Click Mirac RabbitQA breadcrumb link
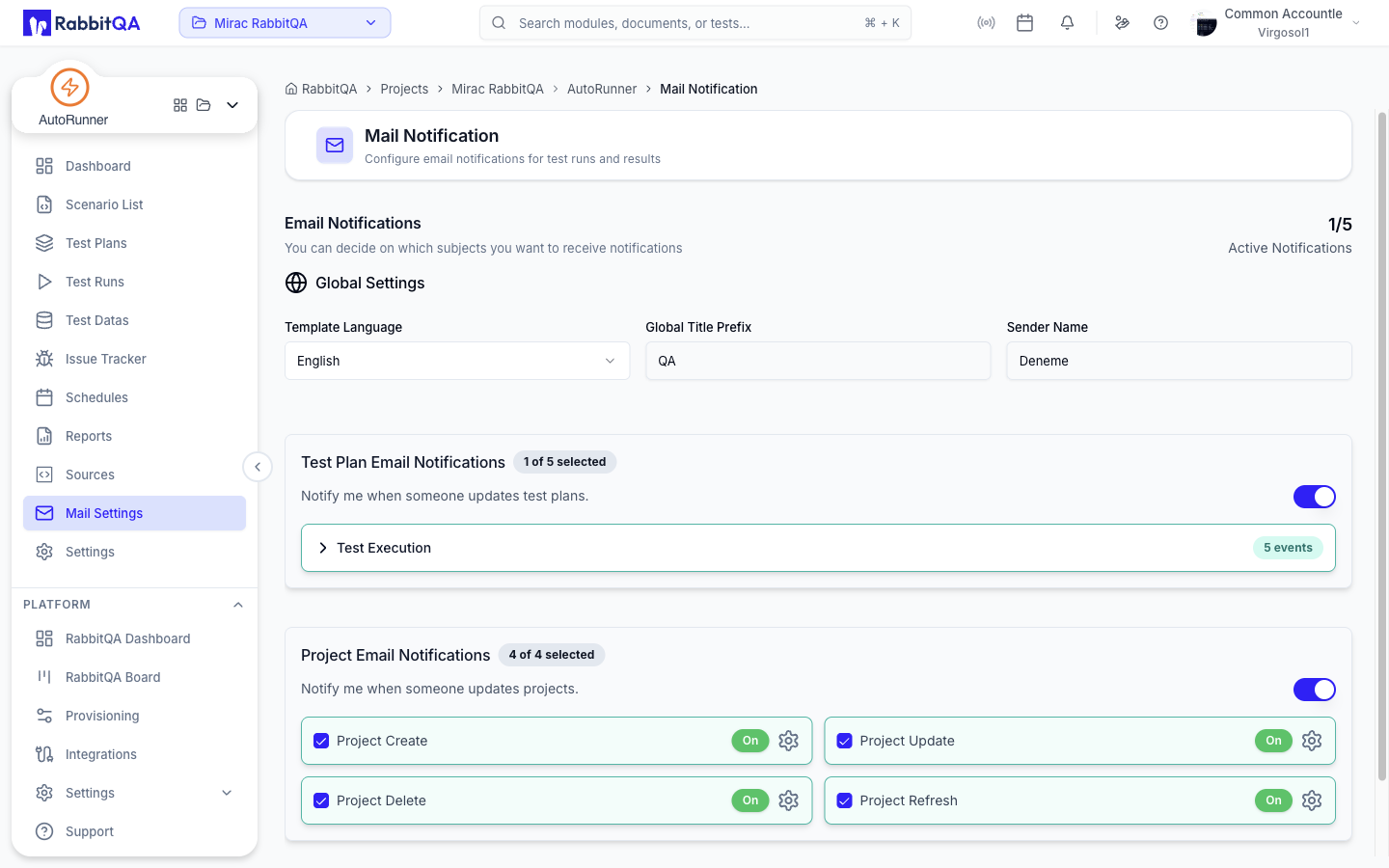 (x=498, y=89)
